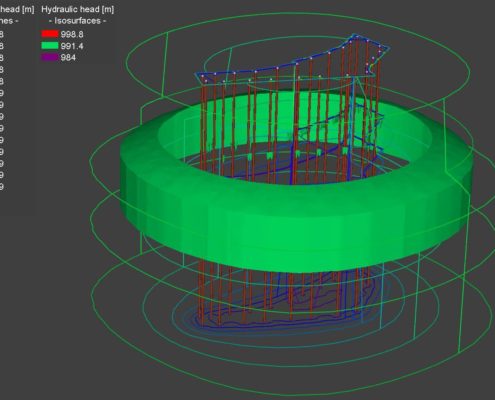Select the 984 legend value label
The width and height of the screenshot is (495, 400).
tap(68, 58)
